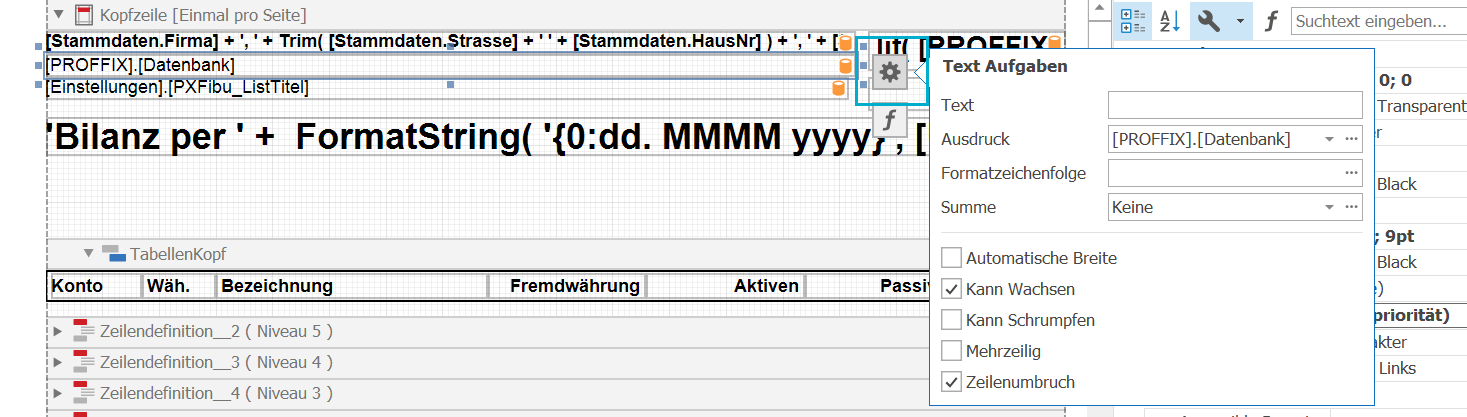
Task: Click the ellipsis button beside Summe
Action: (x=1351, y=207)
